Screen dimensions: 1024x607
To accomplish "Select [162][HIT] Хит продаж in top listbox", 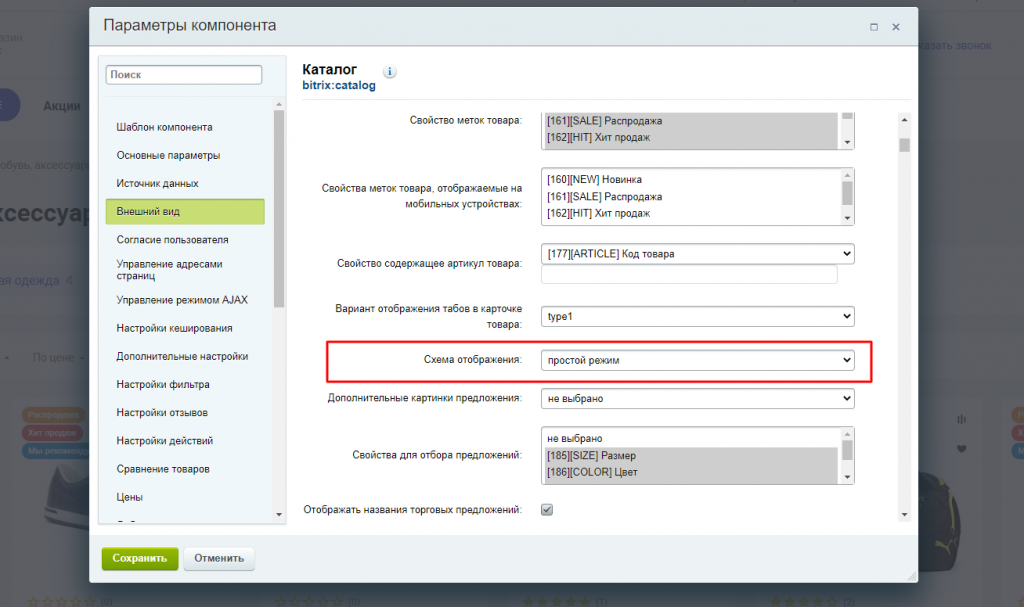I will (x=692, y=137).
